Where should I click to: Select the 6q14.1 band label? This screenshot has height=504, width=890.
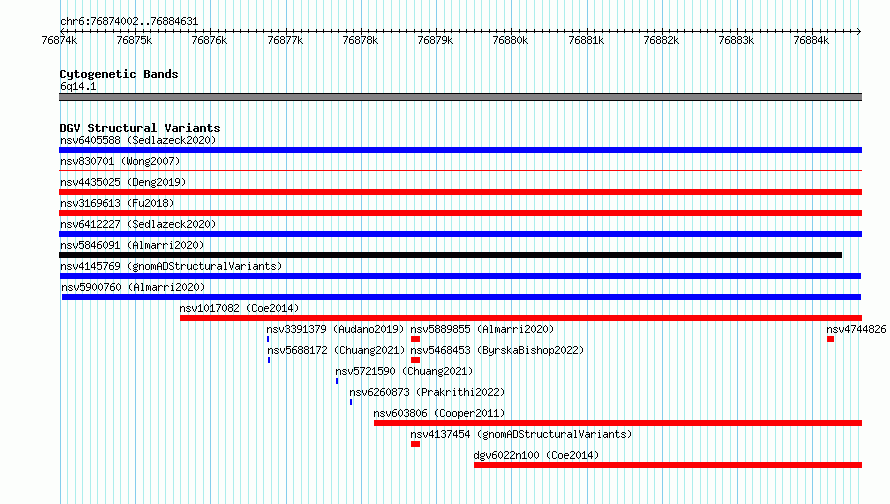click(x=78, y=86)
